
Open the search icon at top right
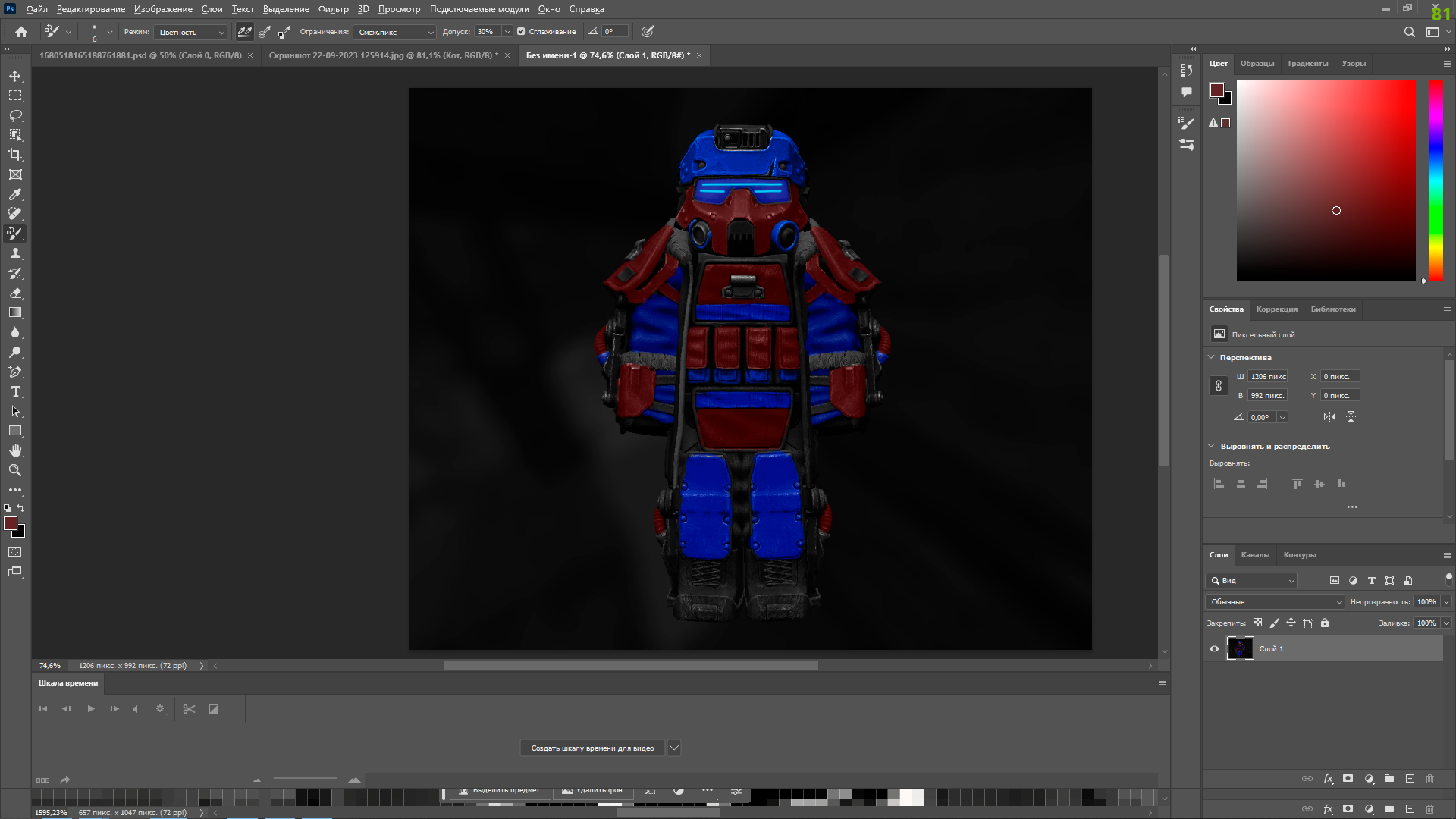(1409, 32)
